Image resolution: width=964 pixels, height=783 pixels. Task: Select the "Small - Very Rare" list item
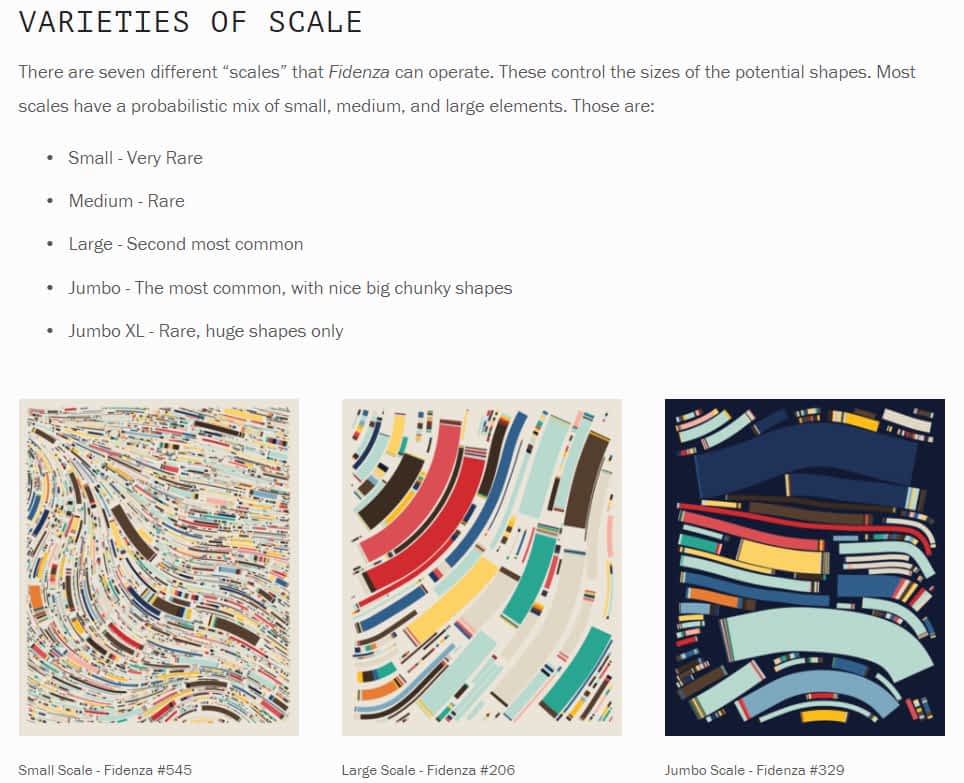tap(135, 158)
